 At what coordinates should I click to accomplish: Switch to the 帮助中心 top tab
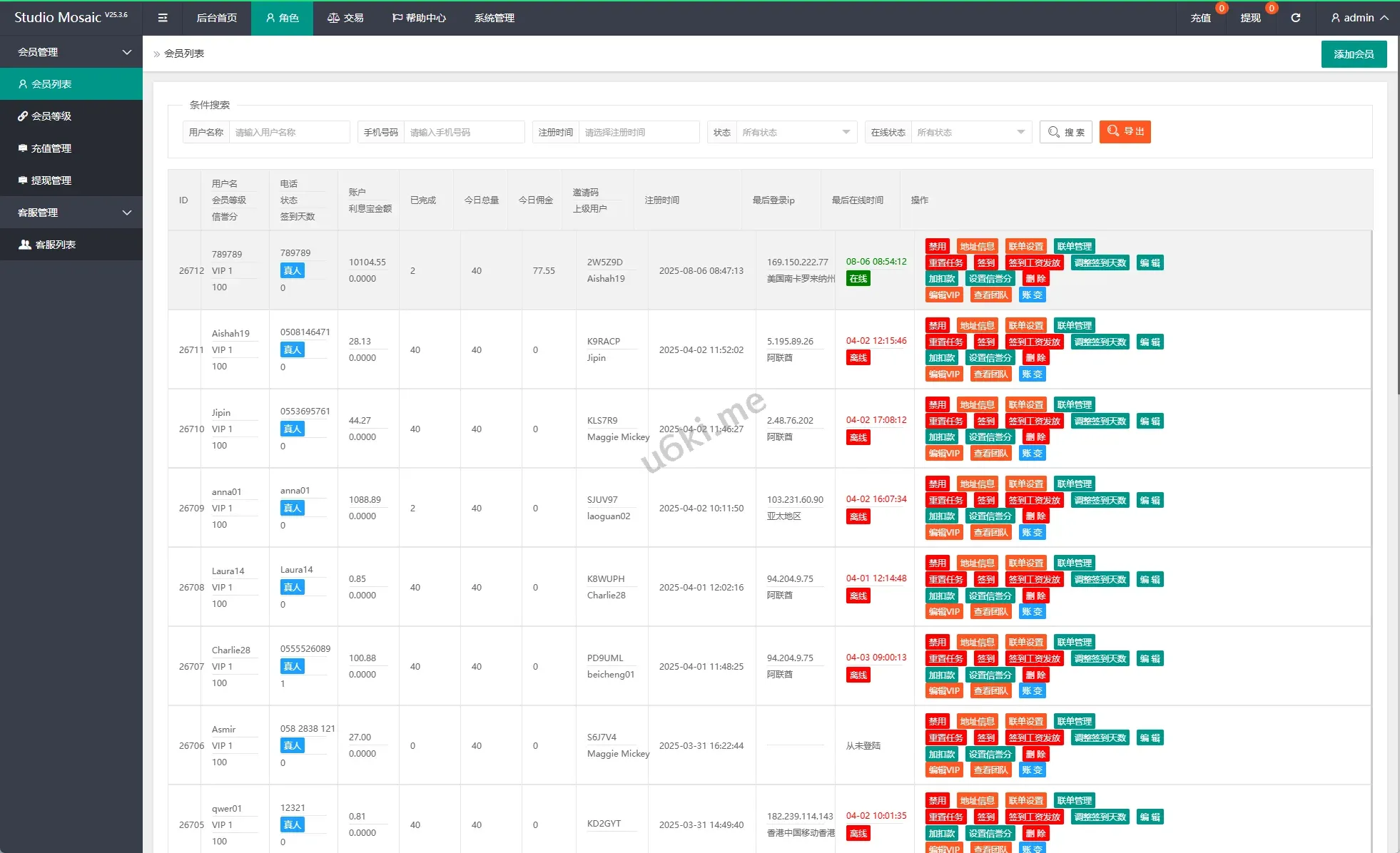coord(419,18)
